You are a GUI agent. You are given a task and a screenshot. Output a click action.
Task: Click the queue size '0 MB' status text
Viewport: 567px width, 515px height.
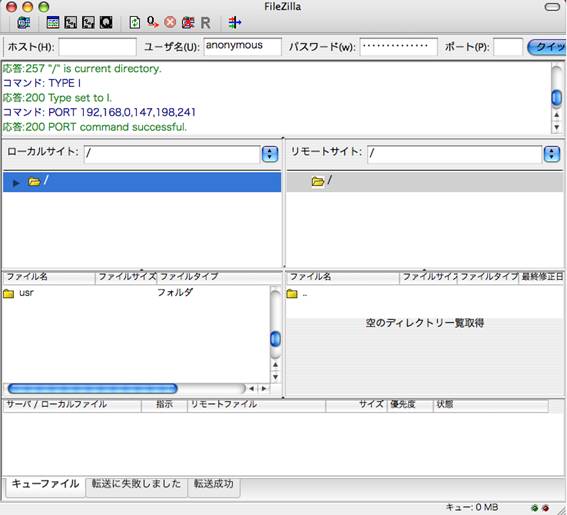point(472,508)
